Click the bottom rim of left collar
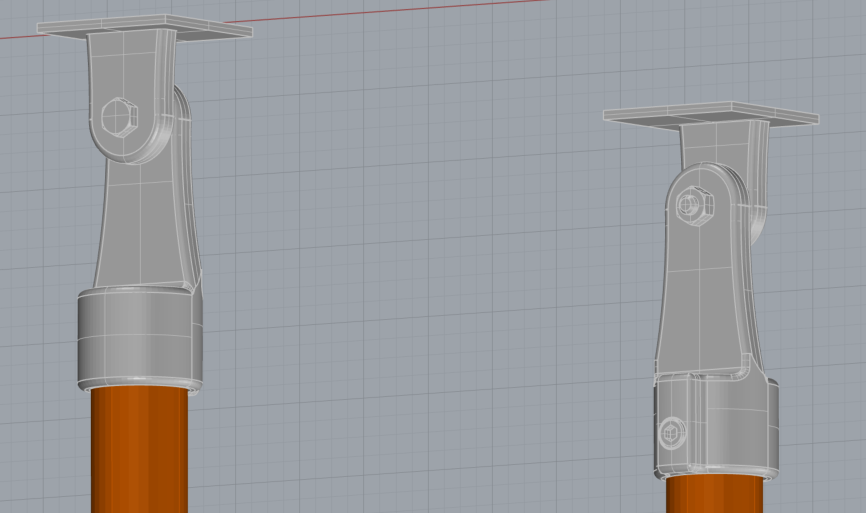 click(x=138, y=383)
